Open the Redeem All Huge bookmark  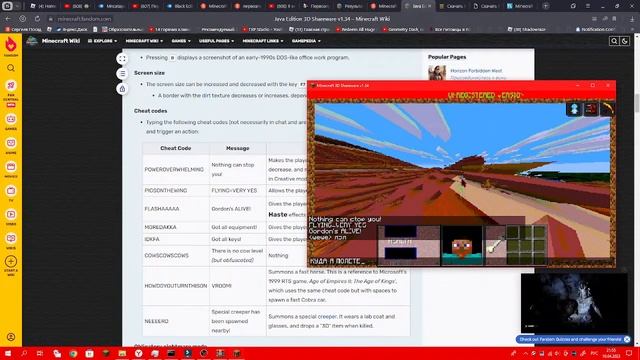[355, 29]
